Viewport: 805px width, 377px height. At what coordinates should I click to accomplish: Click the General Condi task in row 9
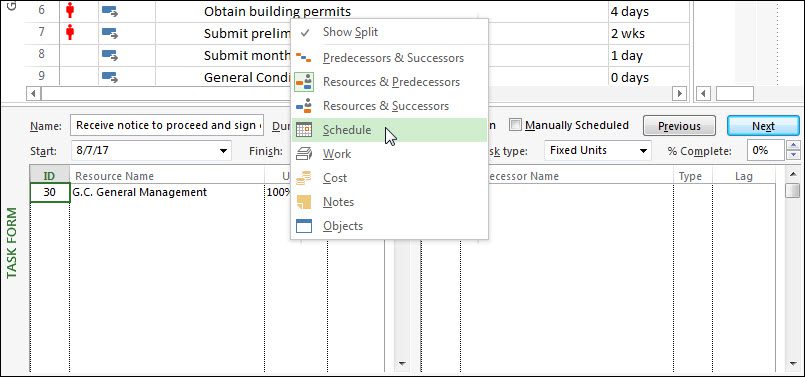click(247, 78)
